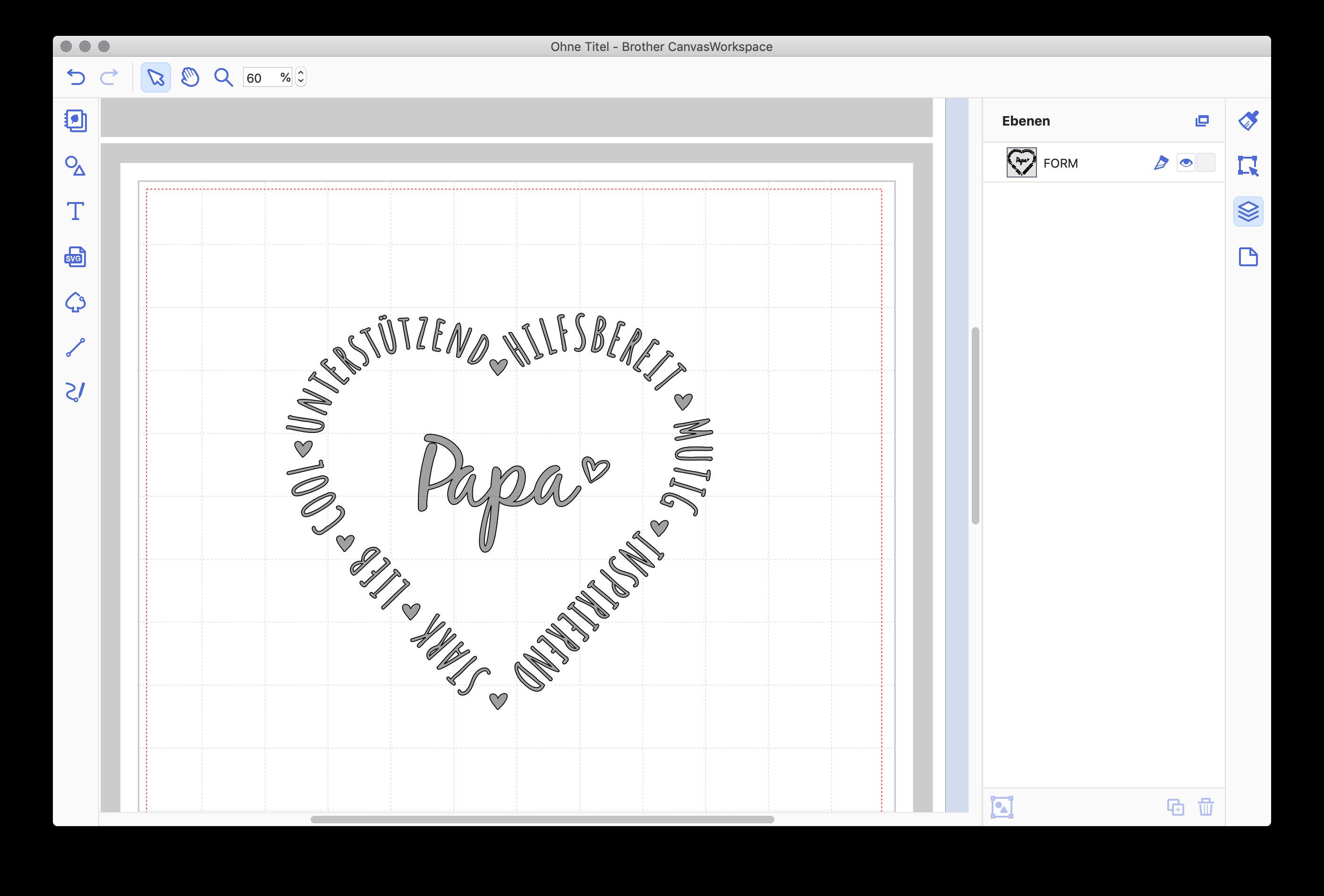Switch to the Properties paintbrush panel

[x=1249, y=121]
